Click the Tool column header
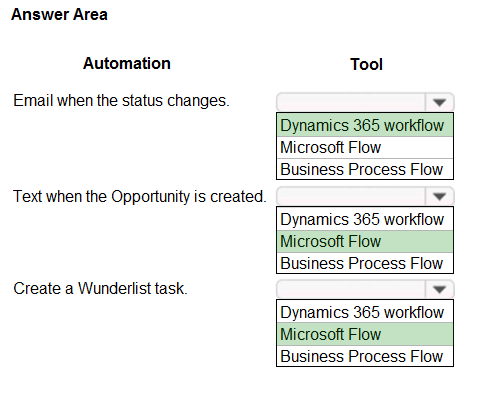Screen dimensions: 486x404 coord(366,64)
